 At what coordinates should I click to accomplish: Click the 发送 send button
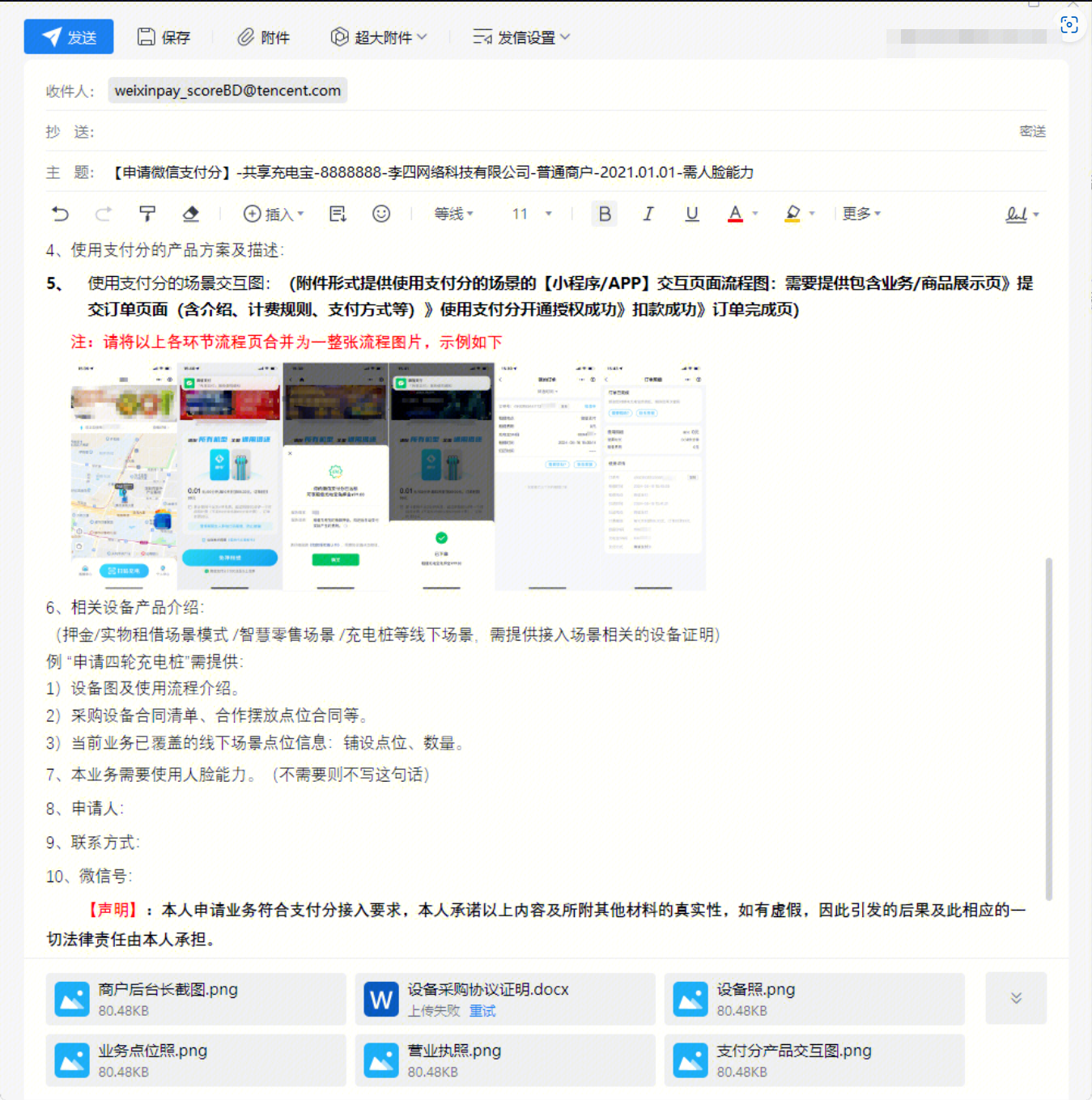[x=69, y=37]
